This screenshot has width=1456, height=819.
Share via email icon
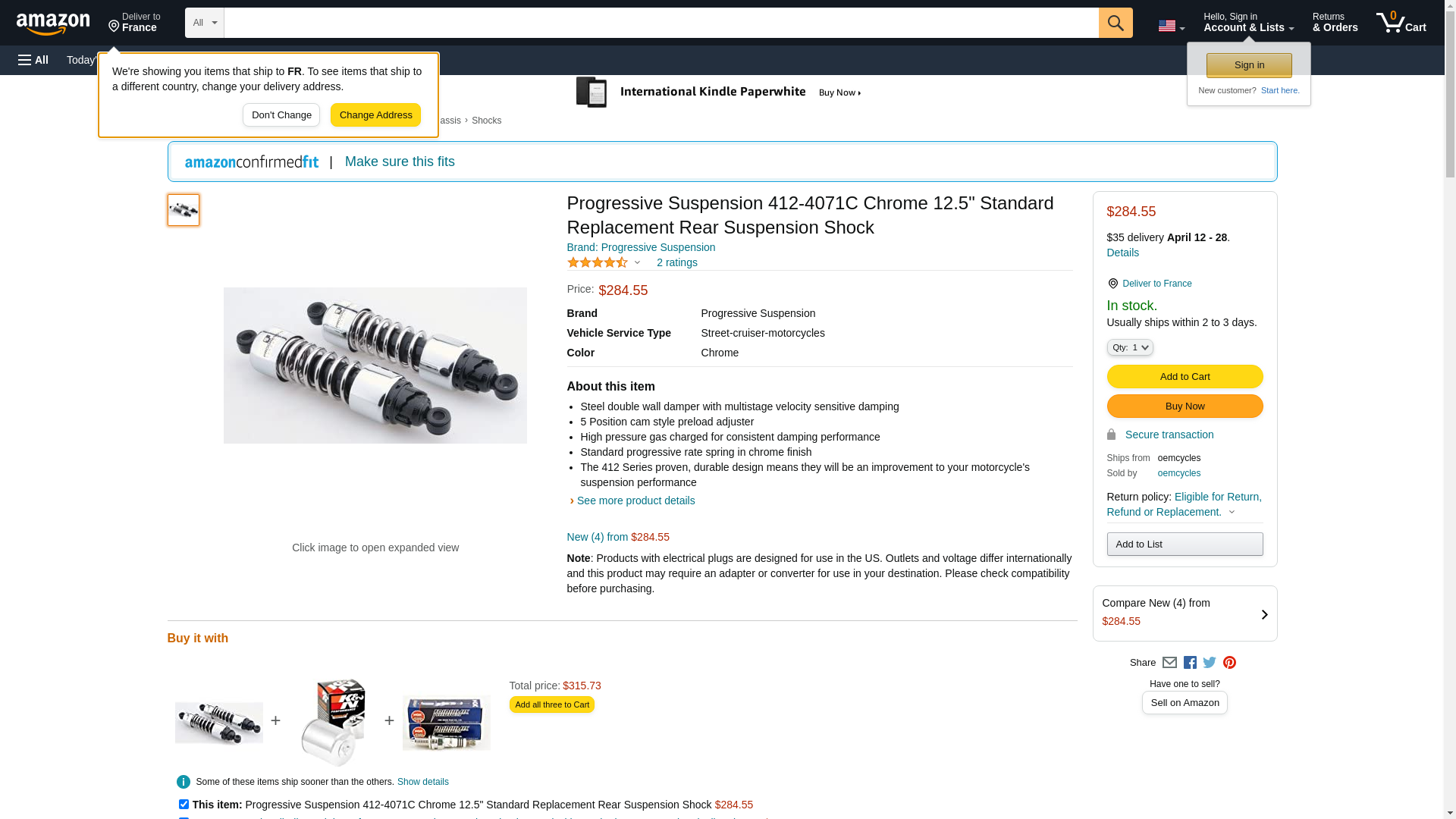click(1169, 663)
